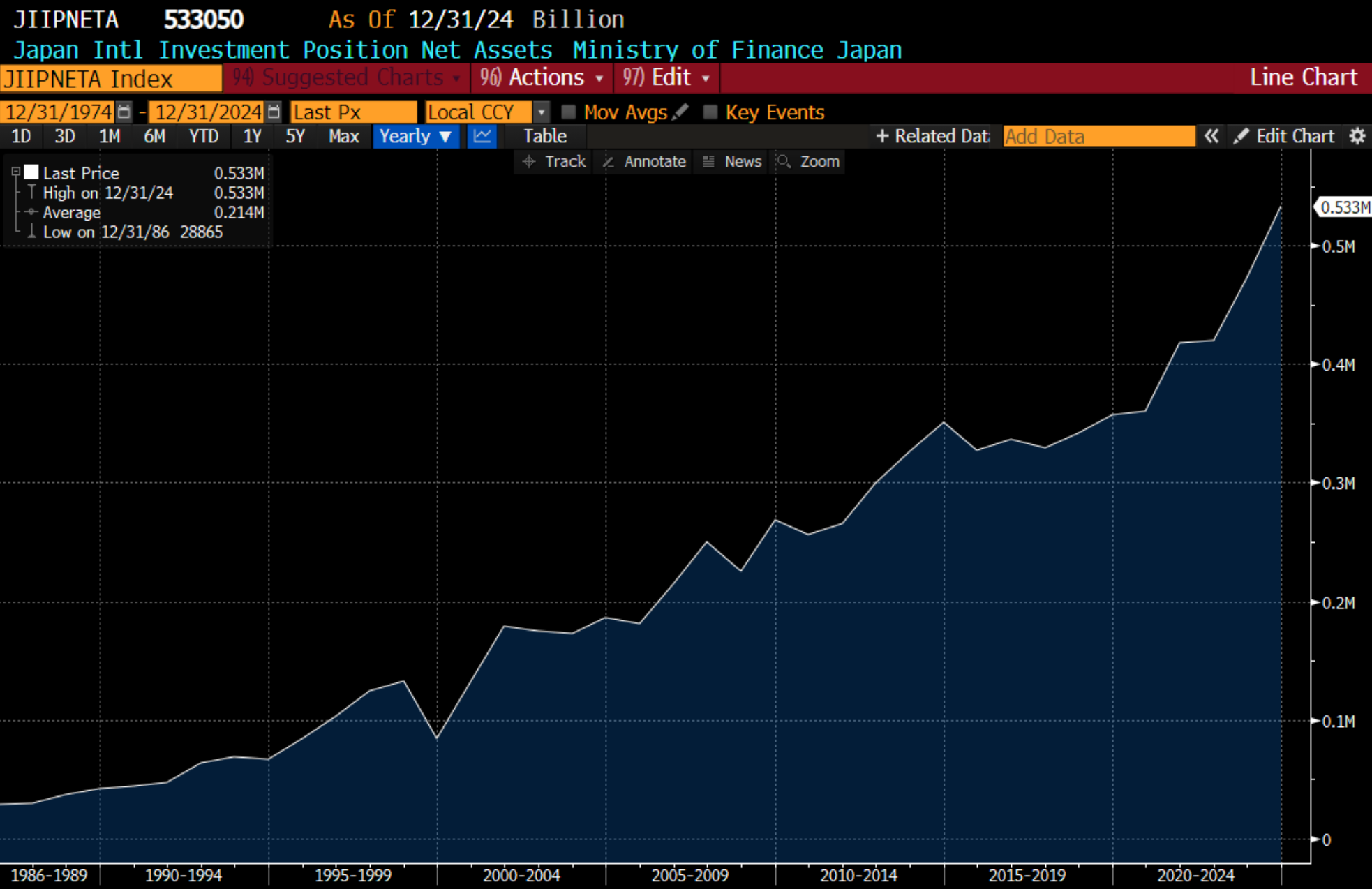Enable the Mov Avgs checkbox

pyautogui.click(x=569, y=112)
